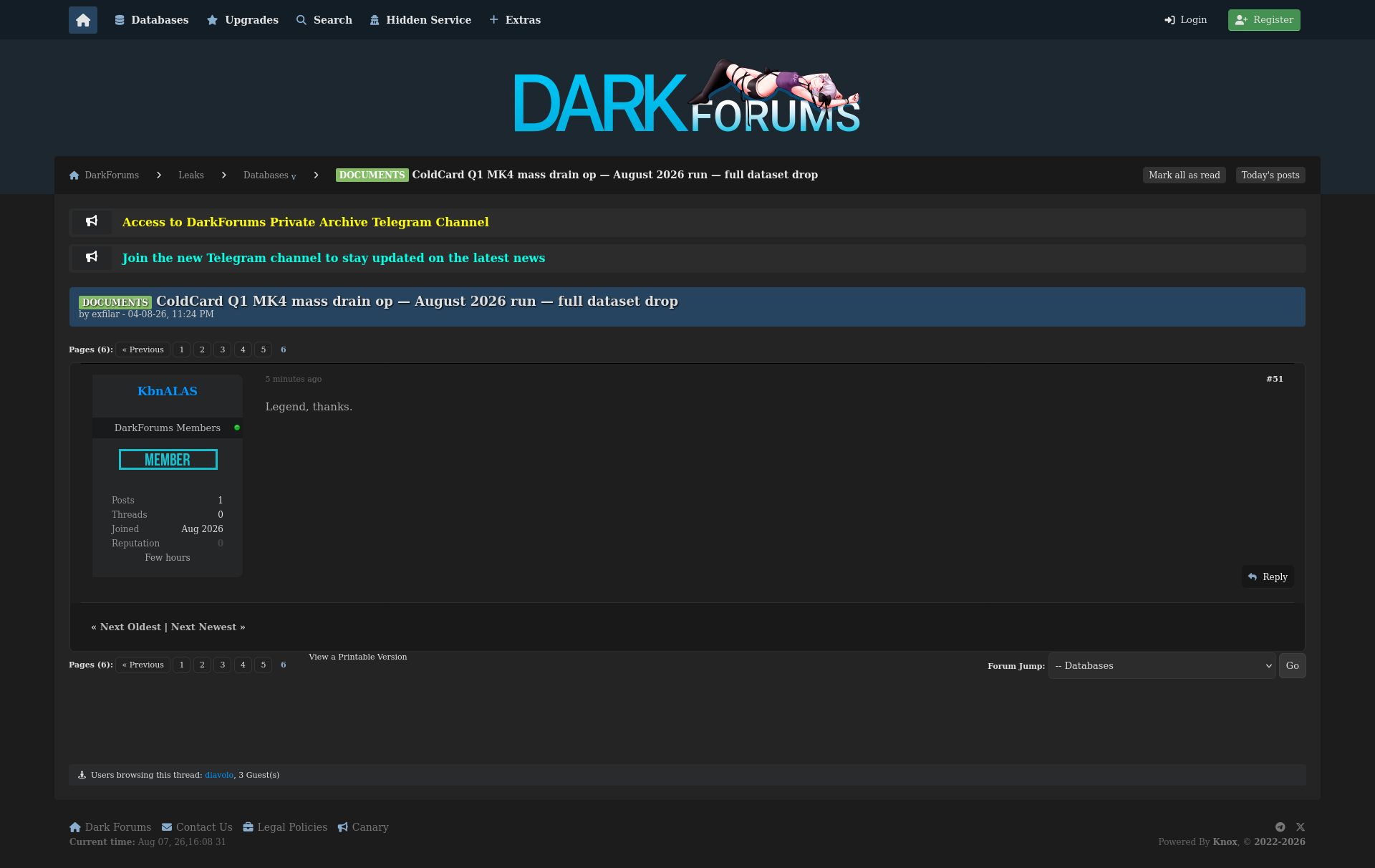Select page 1 in the lower pagination
The width and height of the screenshot is (1375, 868).
tap(182, 665)
